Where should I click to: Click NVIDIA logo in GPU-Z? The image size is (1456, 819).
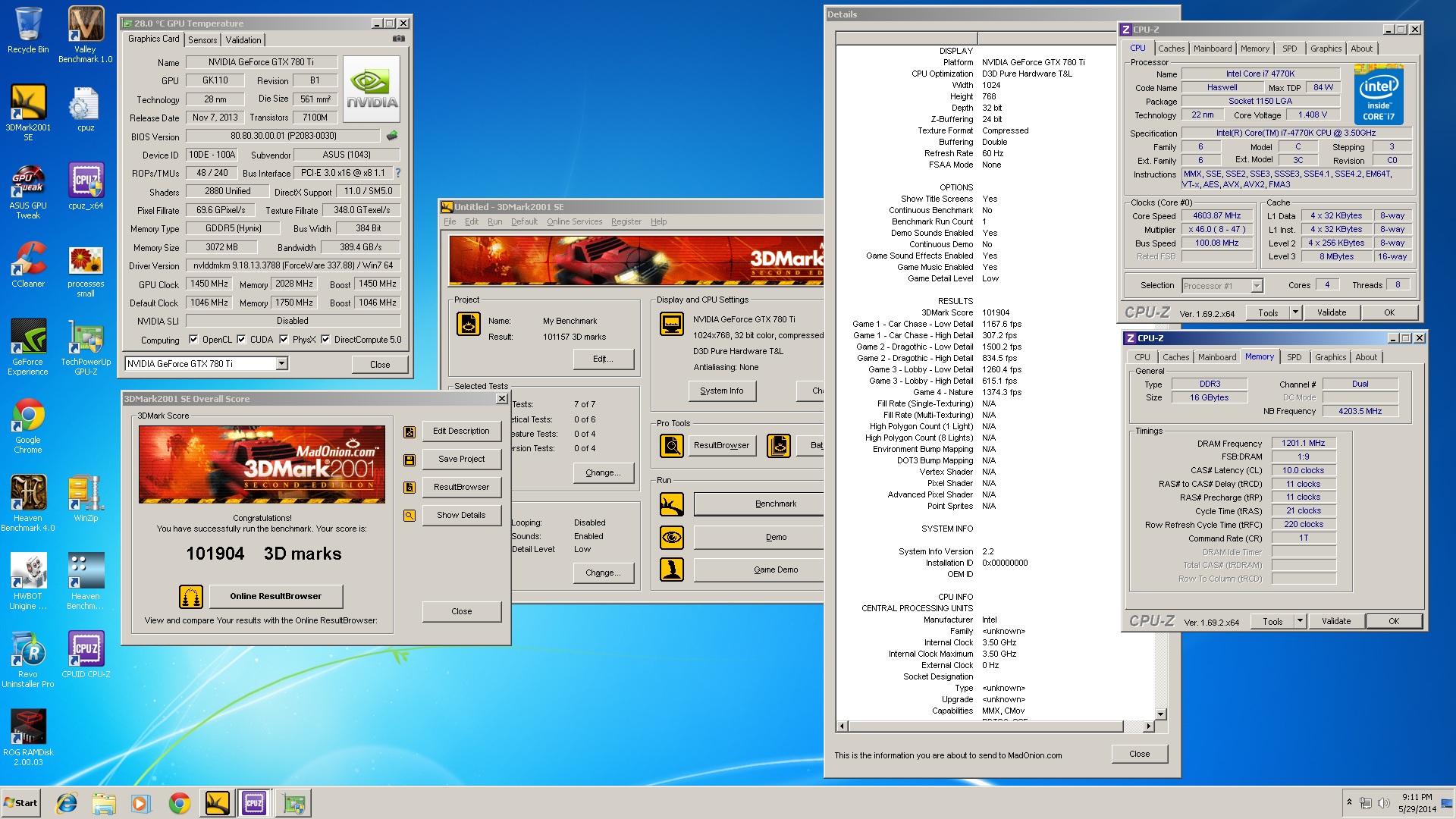coord(372,89)
